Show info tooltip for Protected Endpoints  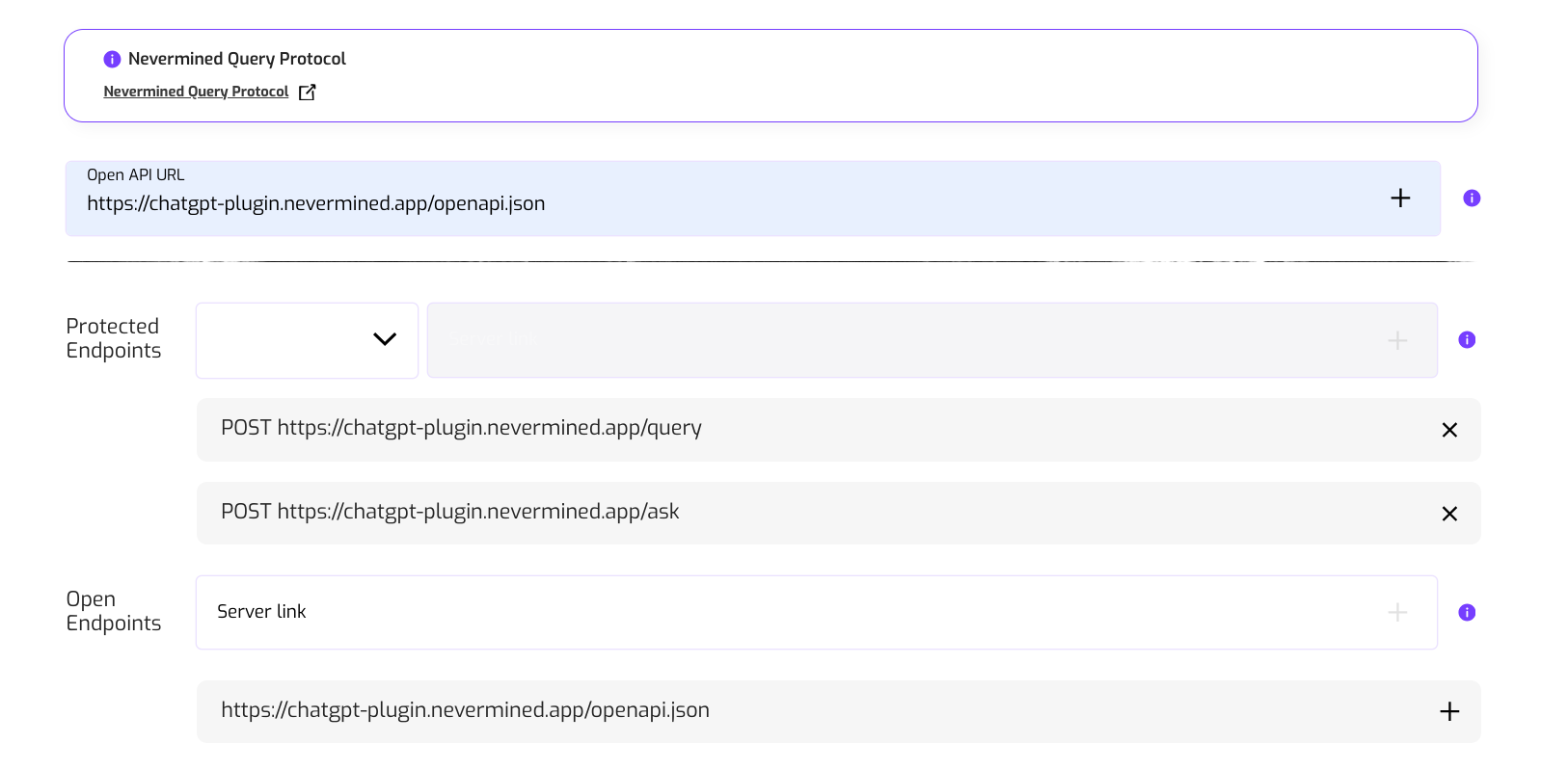(1466, 340)
